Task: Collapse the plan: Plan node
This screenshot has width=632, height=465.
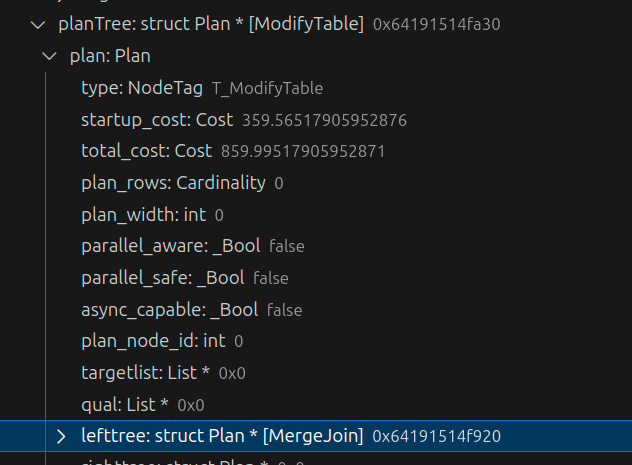Action: (x=50, y=56)
